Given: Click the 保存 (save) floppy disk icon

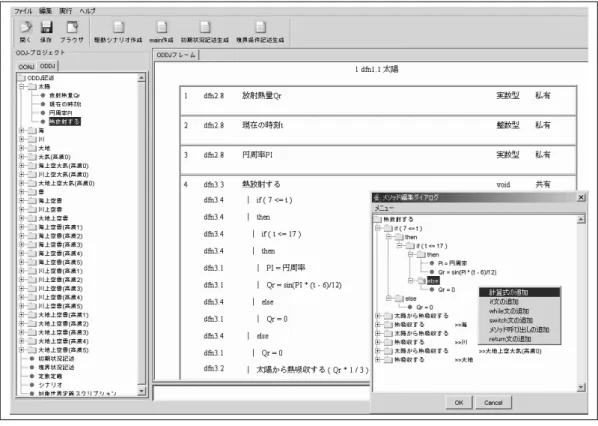Looking at the screenshot, I should [46, 27].
